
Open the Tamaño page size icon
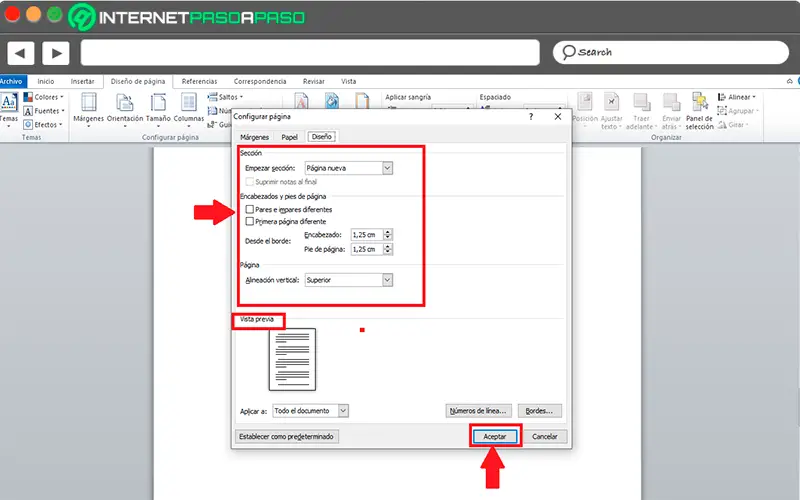point(158,109)
